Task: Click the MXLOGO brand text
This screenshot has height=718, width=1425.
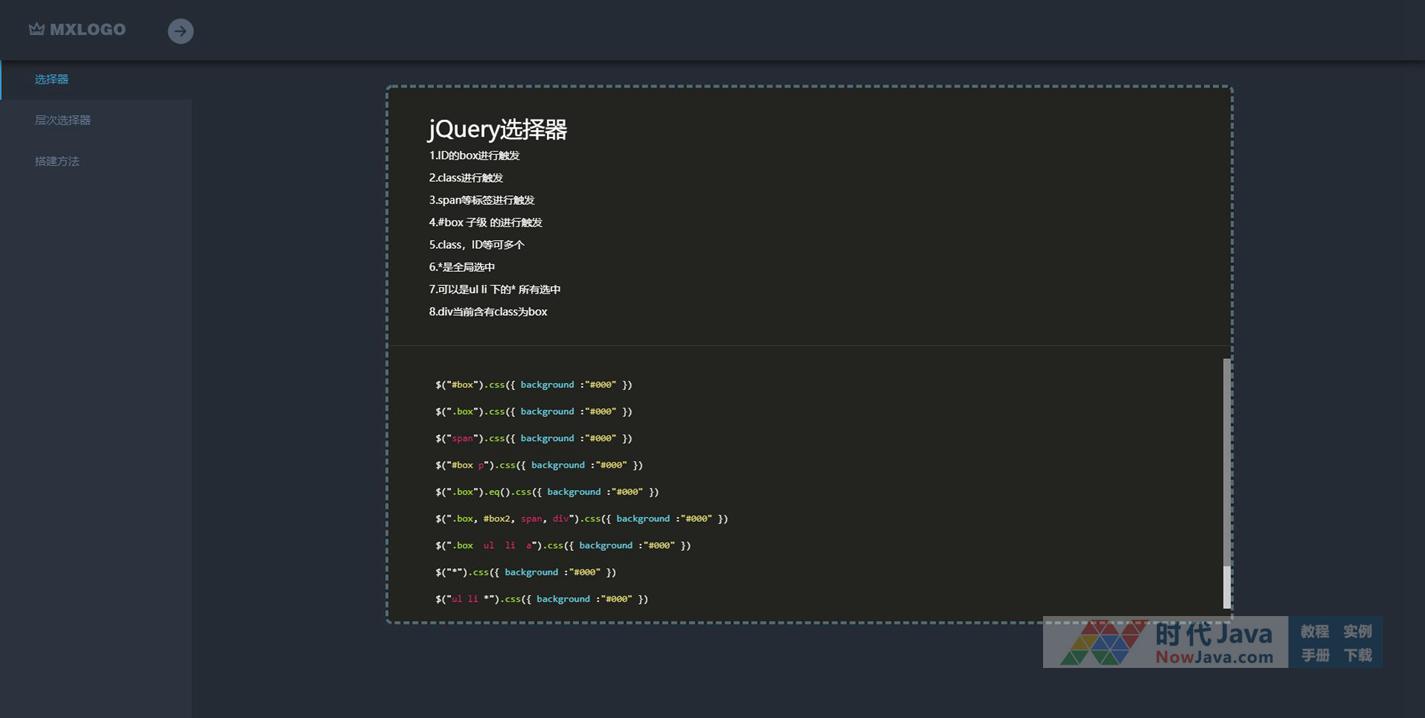Action: point(88,30)
